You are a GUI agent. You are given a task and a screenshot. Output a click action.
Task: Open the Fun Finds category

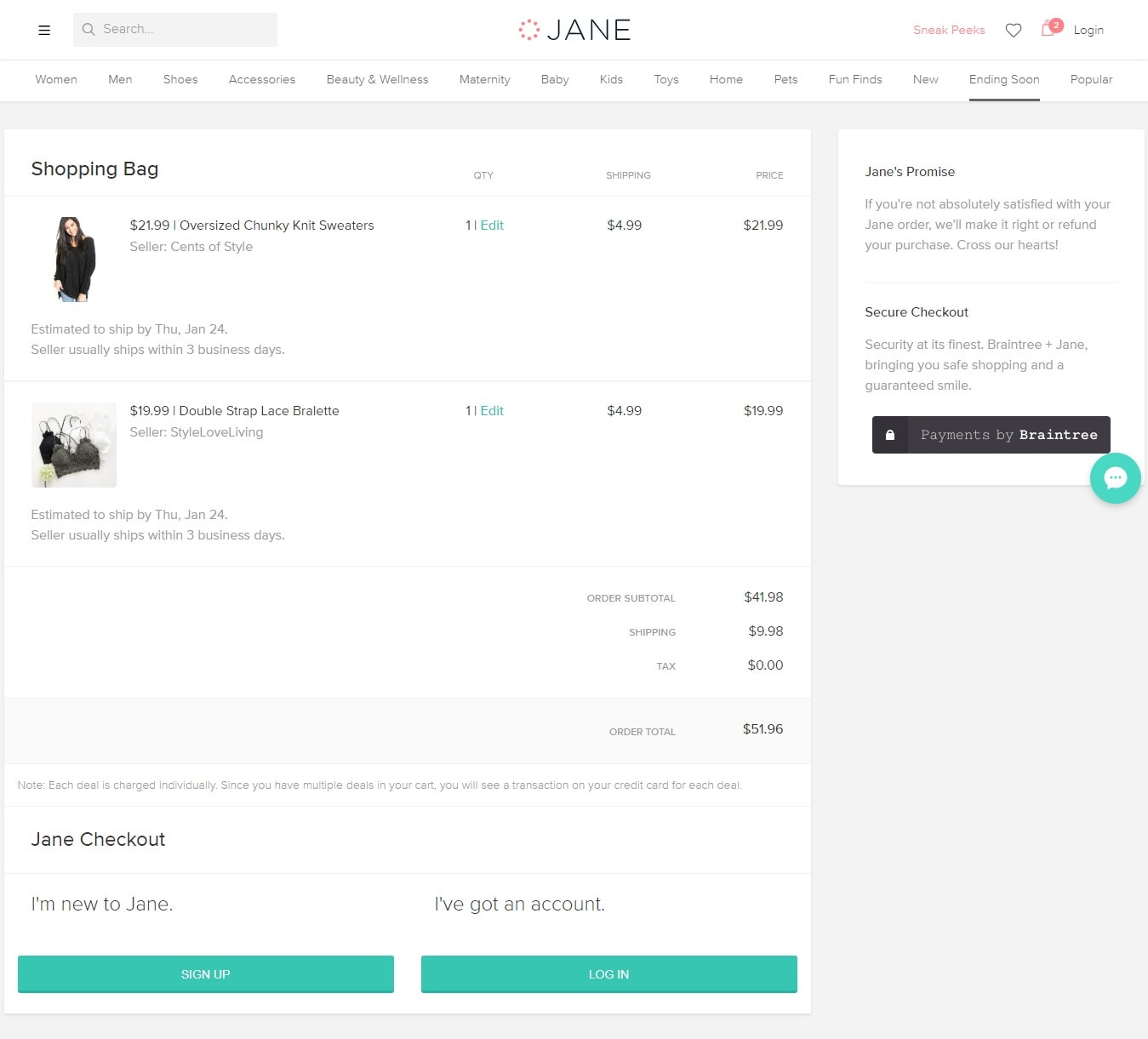855,79
